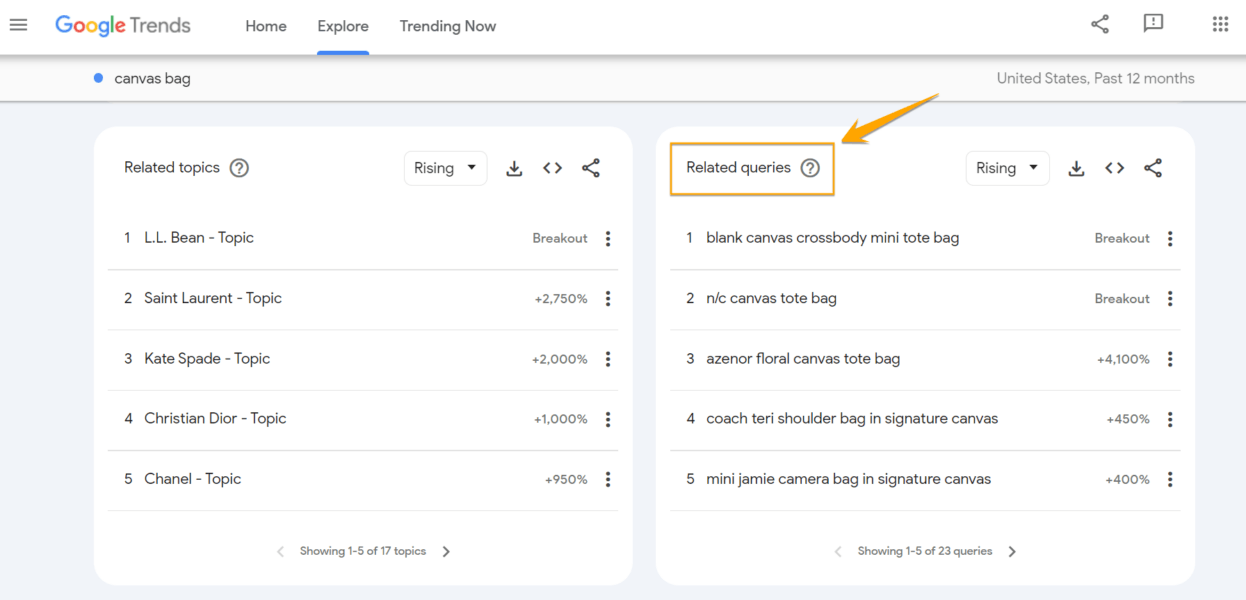Image resolution: width=1246 pixels, height=600 pixels.
Task: Go to the Home tab
Action: 265,26
